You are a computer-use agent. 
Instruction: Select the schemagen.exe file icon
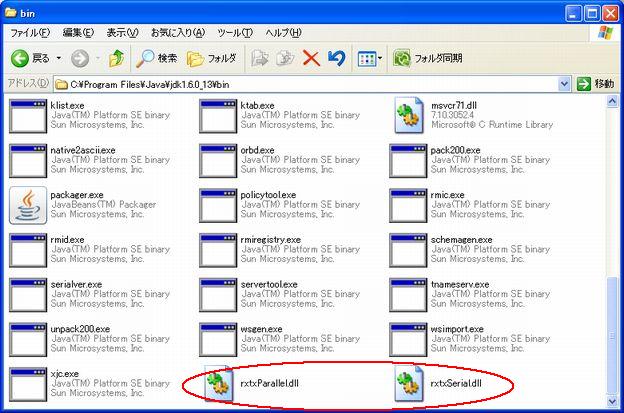pos(408,250)
